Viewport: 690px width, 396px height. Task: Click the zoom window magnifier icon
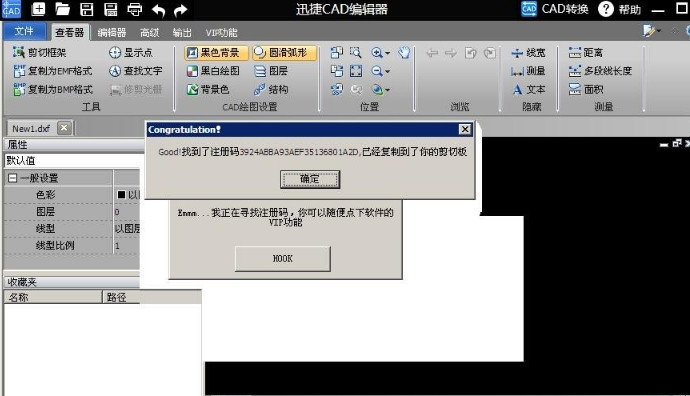coord(356,53)
